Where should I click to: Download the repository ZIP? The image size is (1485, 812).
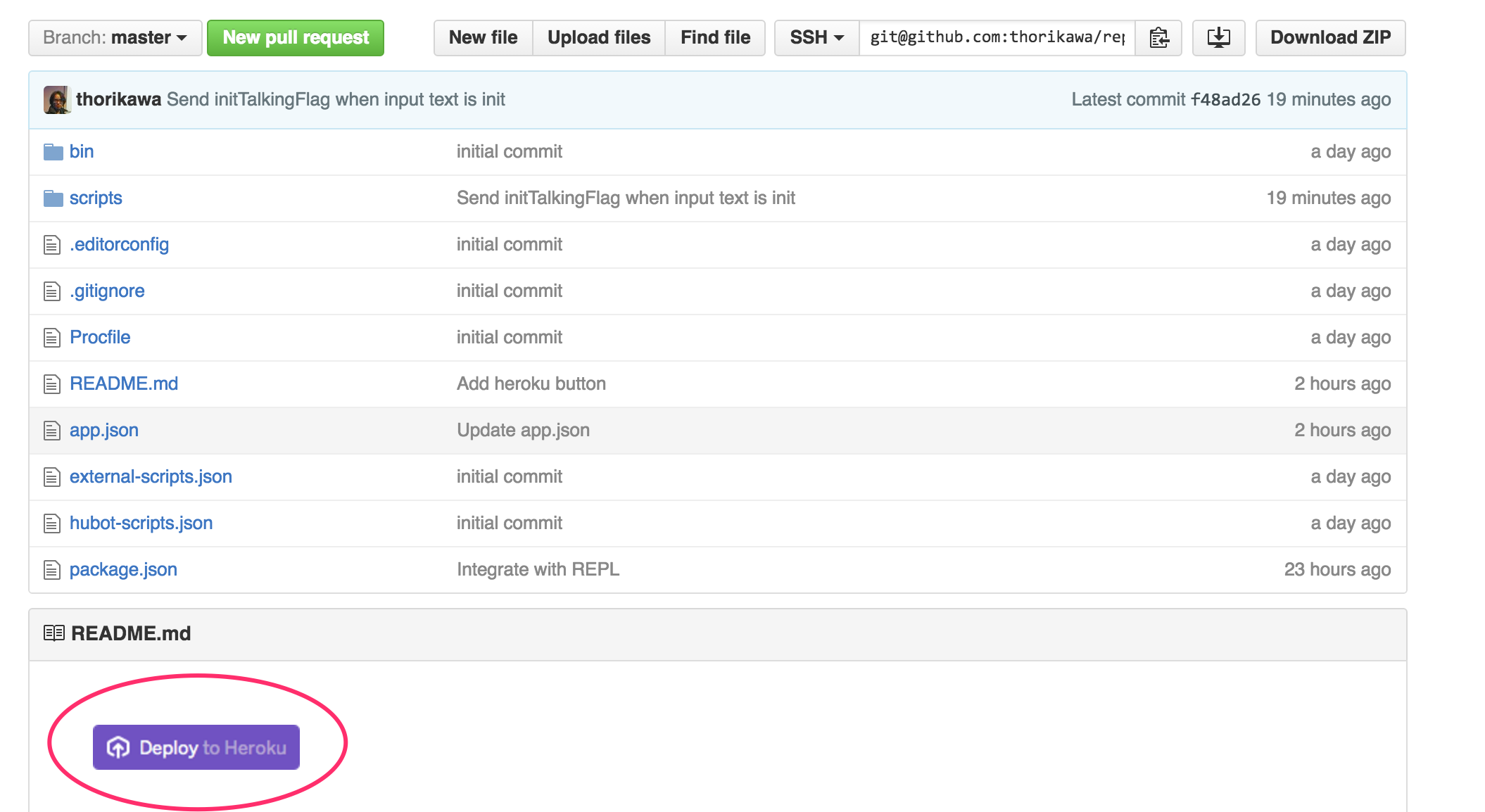[1330, 37]
